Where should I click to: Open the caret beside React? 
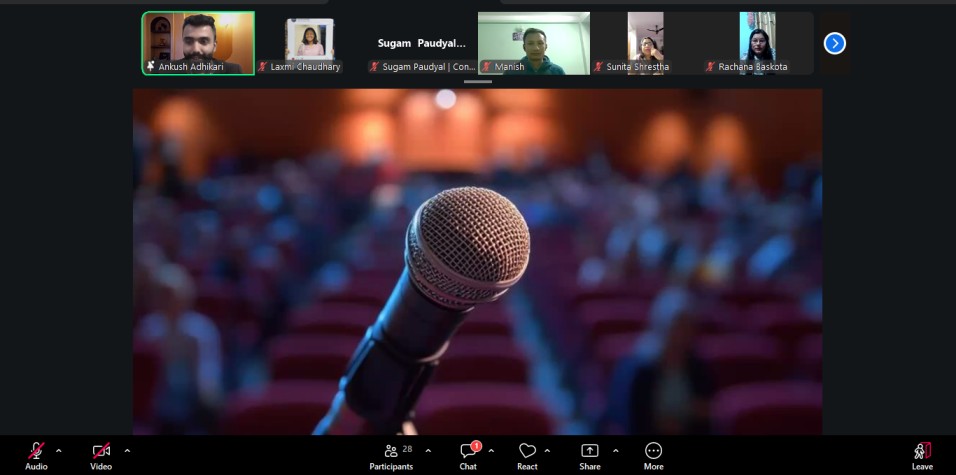pyautogui.click(x=547, y=450)
